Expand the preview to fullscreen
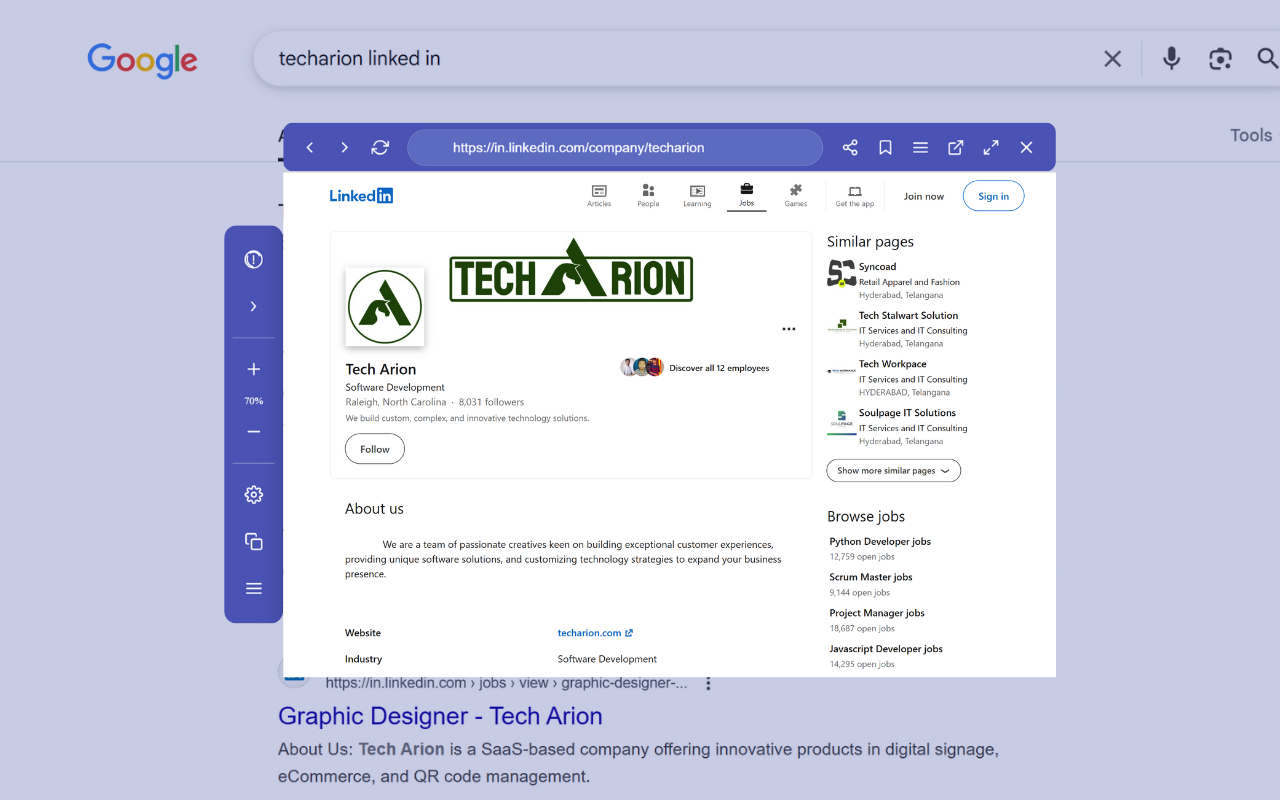This screenshot has width=1280, height=800. click(x=991, y=148)
